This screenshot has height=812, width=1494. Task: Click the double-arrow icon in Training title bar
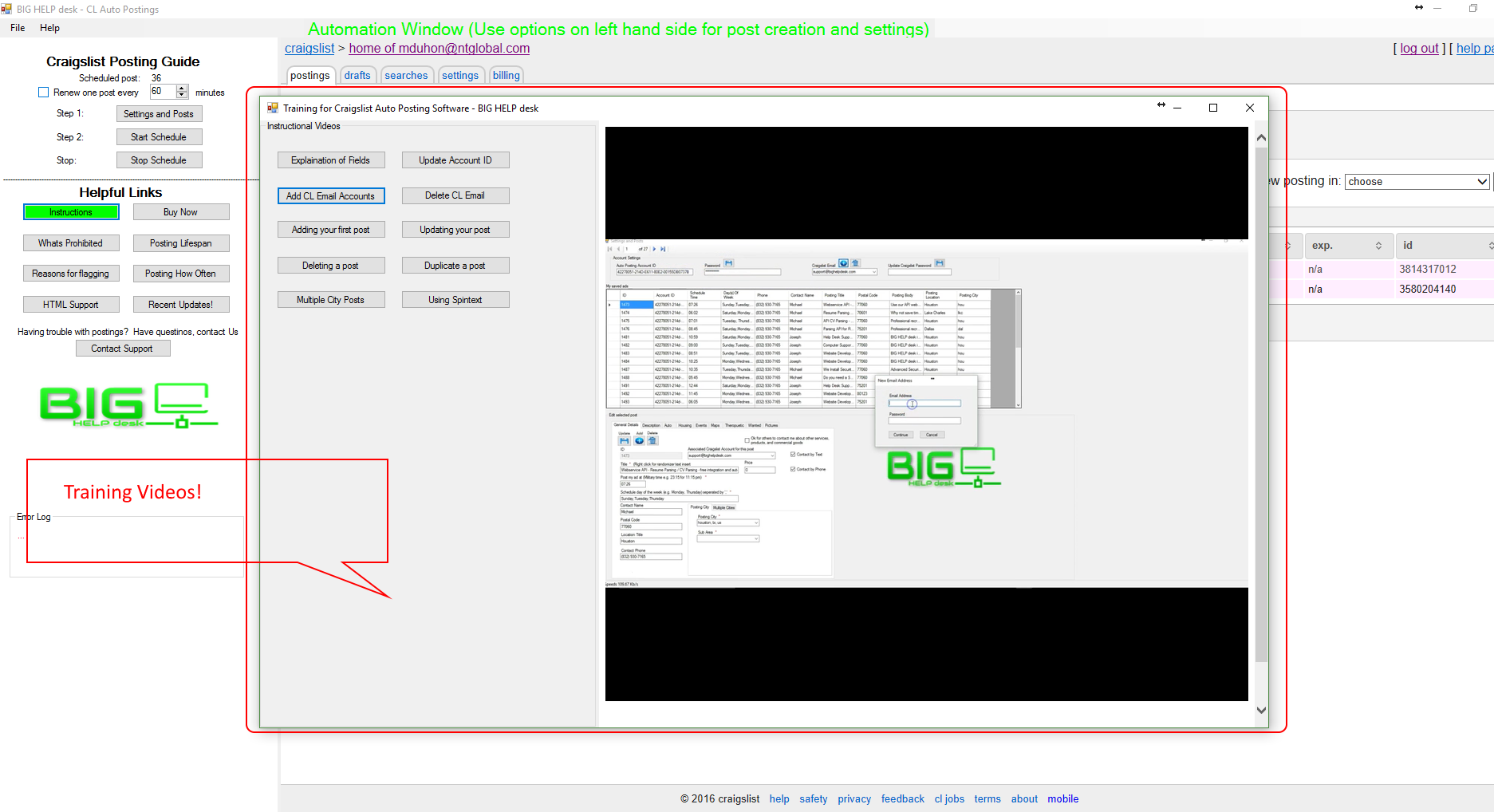[x=1161, y=105]
